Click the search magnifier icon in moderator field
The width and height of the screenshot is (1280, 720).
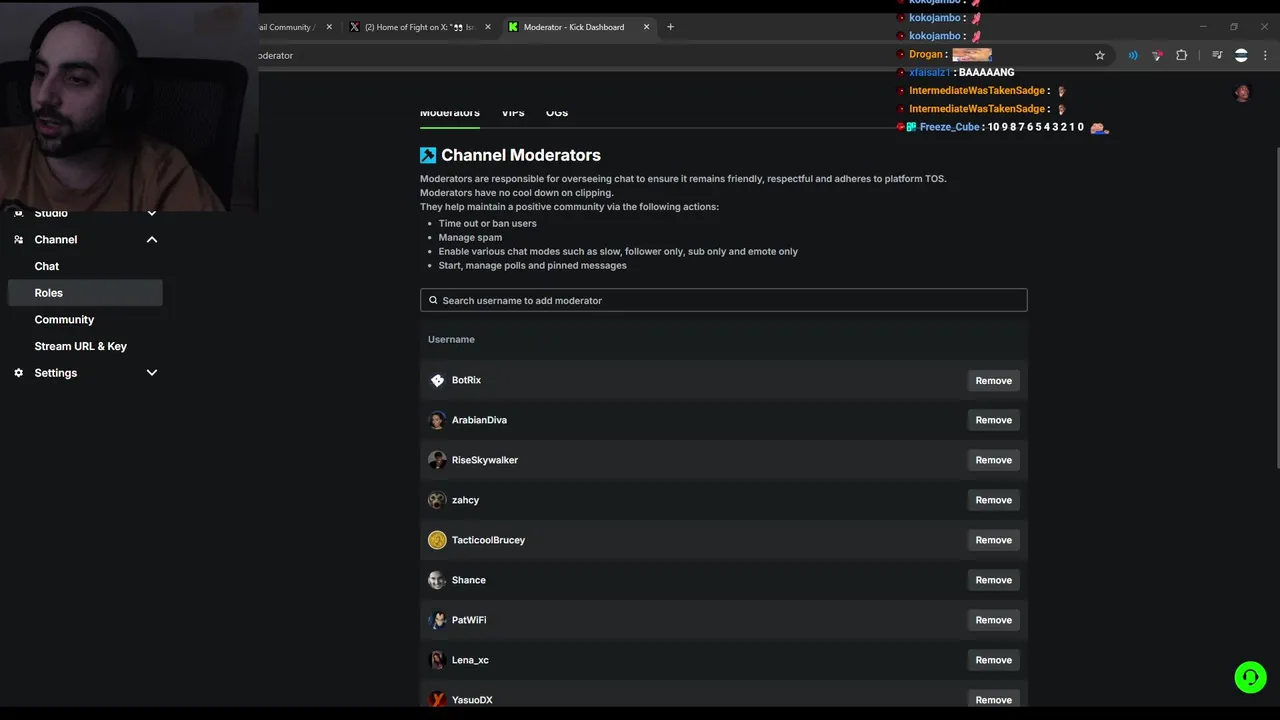click(433, 300)
